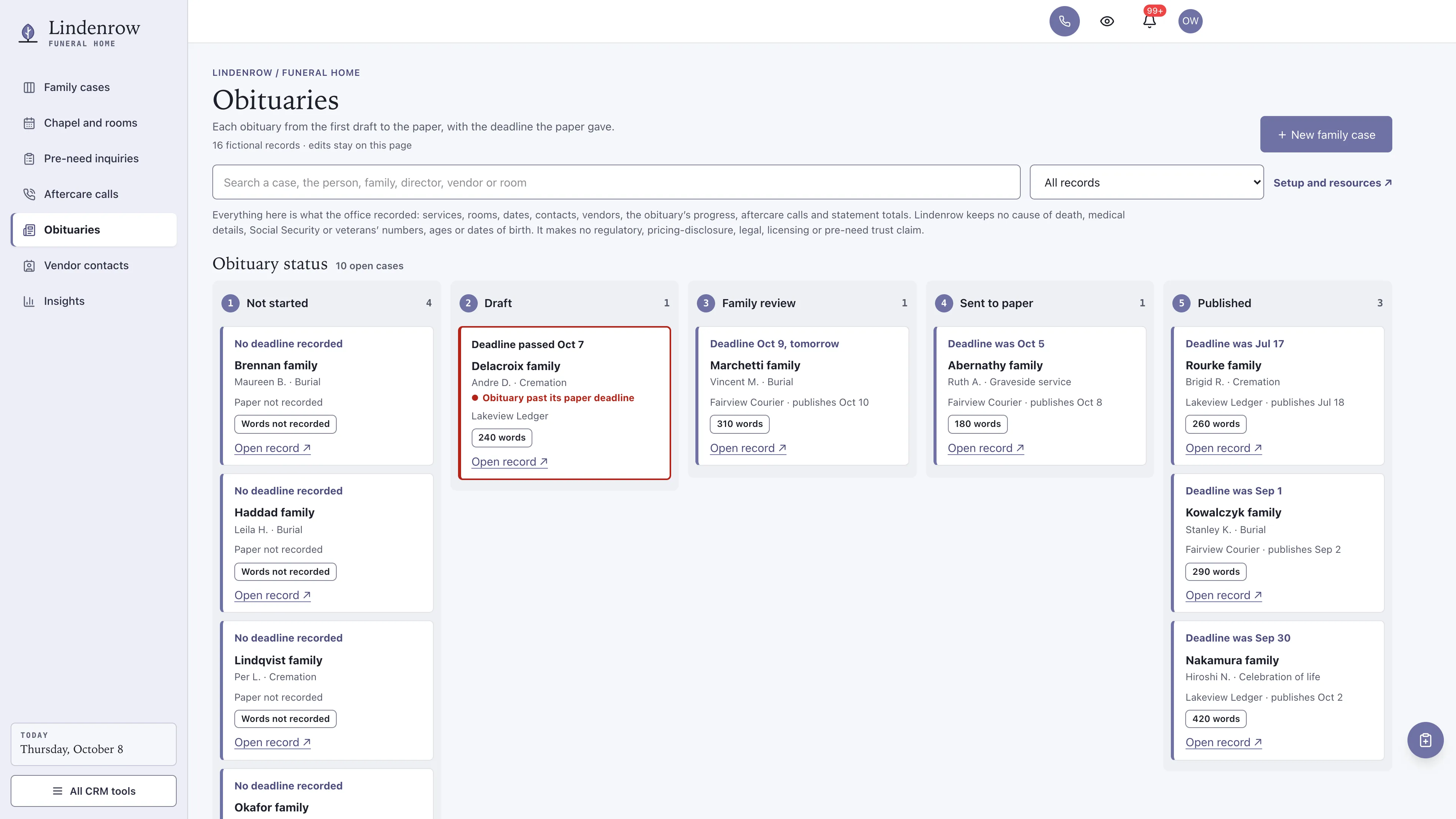Open Setup and resources link
Viewport: 1456px width, 819px height.
[1332, 182]
